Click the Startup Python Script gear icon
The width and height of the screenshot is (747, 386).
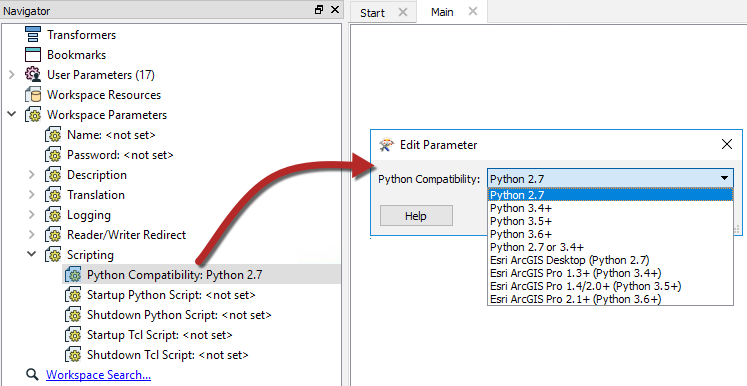pos(73,295)
